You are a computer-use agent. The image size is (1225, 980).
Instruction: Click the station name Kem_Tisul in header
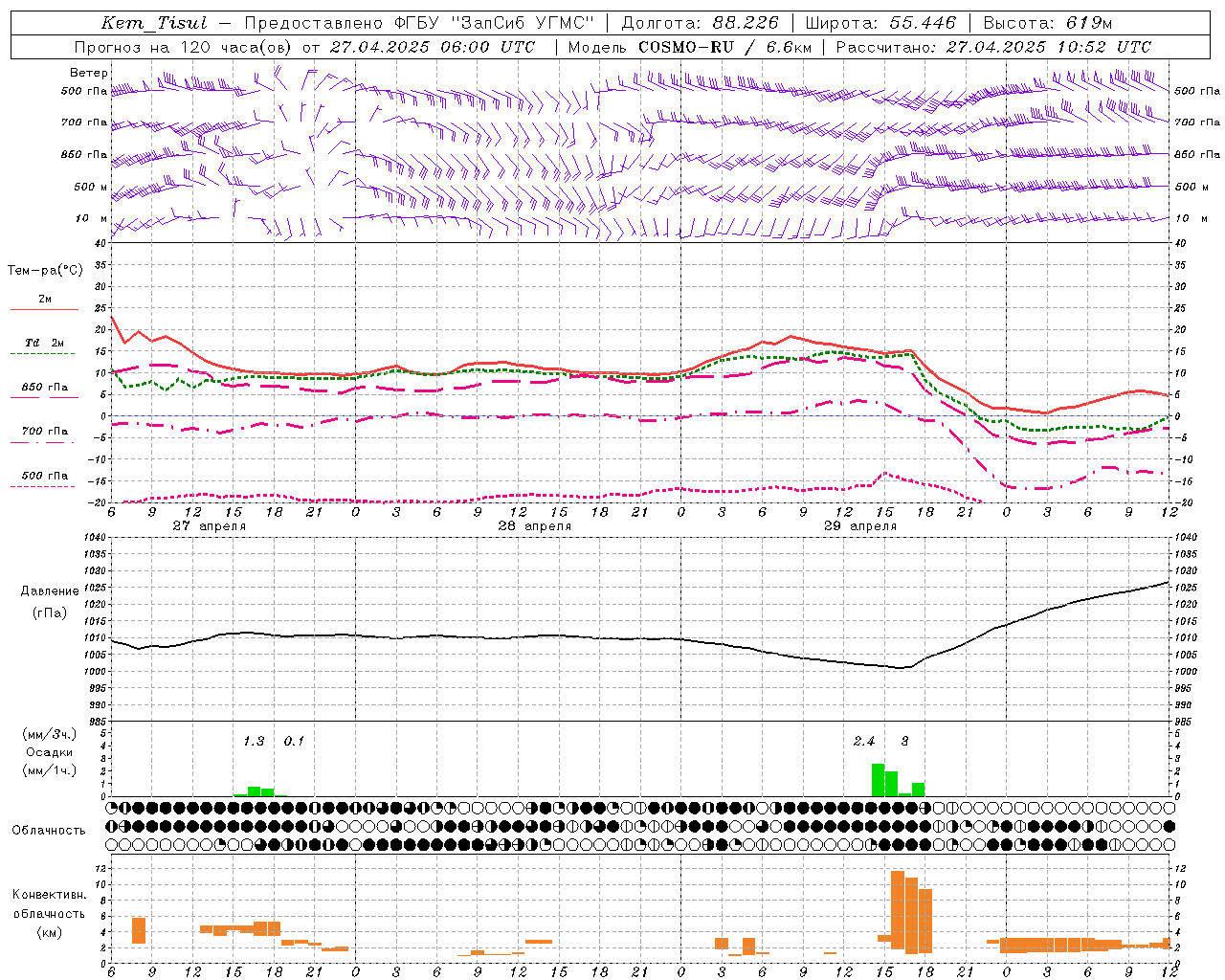coord(154,23)
